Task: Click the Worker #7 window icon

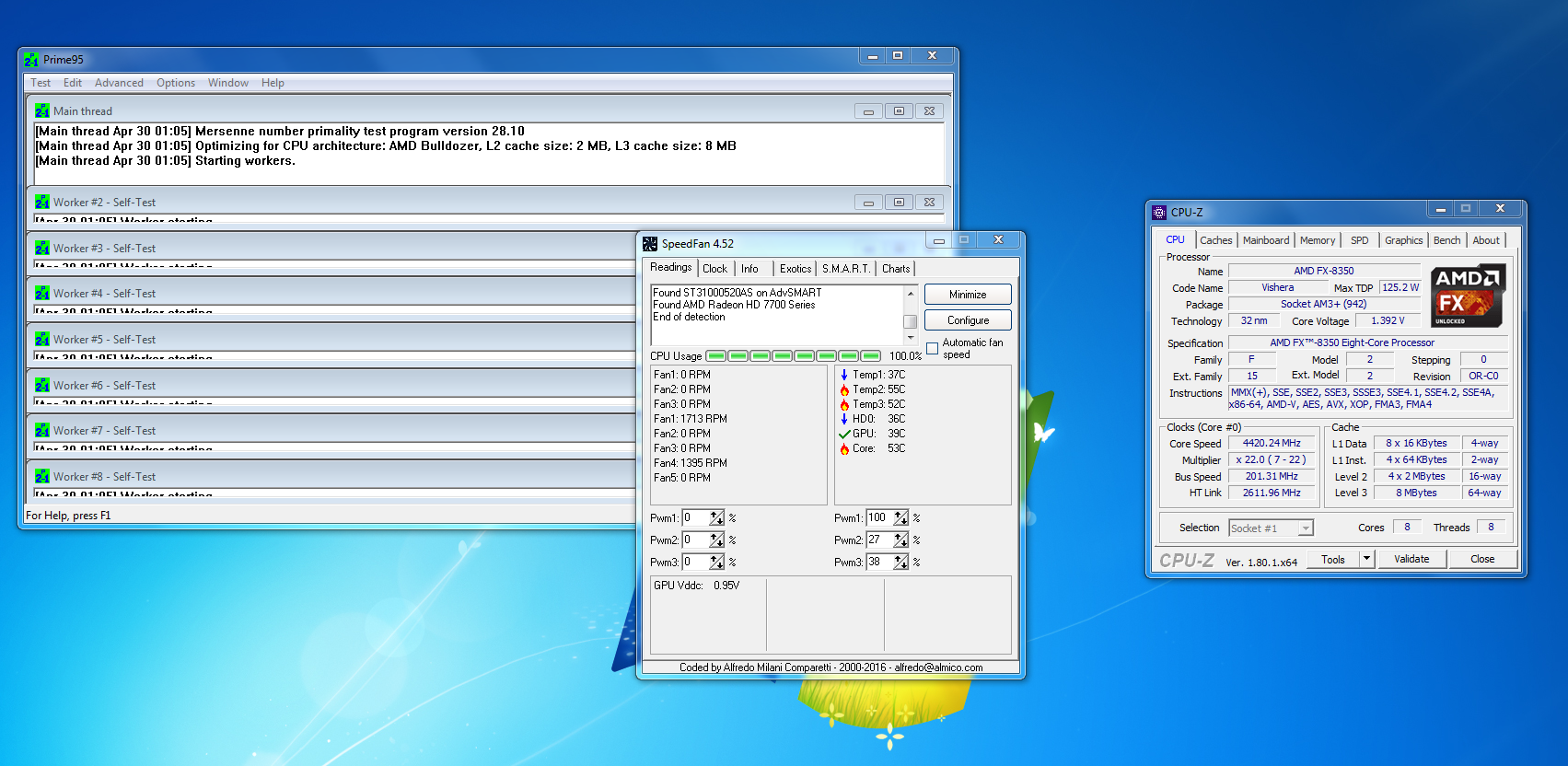Action: click(x=42, y=430)
